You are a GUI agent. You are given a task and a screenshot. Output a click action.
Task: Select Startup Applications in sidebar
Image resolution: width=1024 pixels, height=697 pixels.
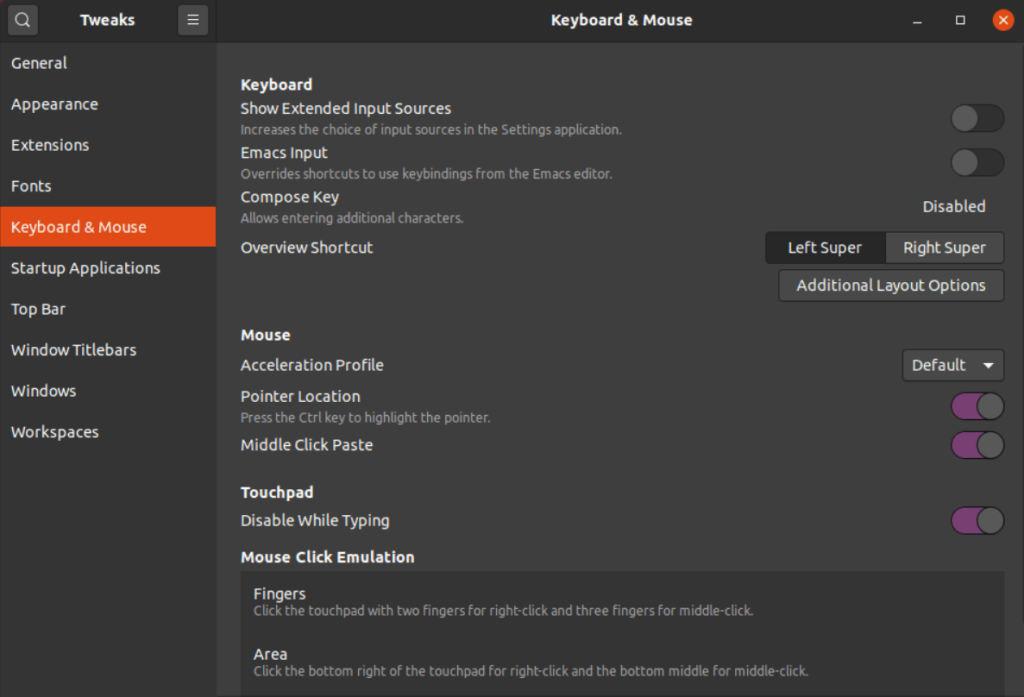click(85, 268)
